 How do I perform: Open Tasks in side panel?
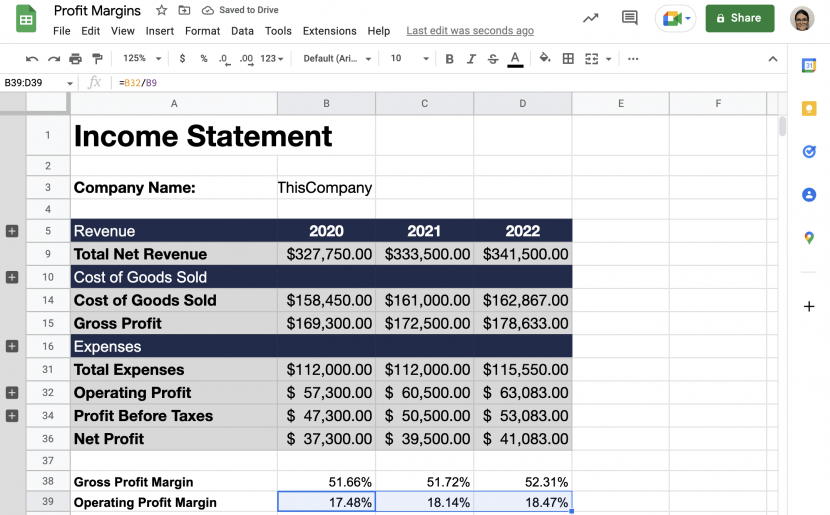click(809, 152)
